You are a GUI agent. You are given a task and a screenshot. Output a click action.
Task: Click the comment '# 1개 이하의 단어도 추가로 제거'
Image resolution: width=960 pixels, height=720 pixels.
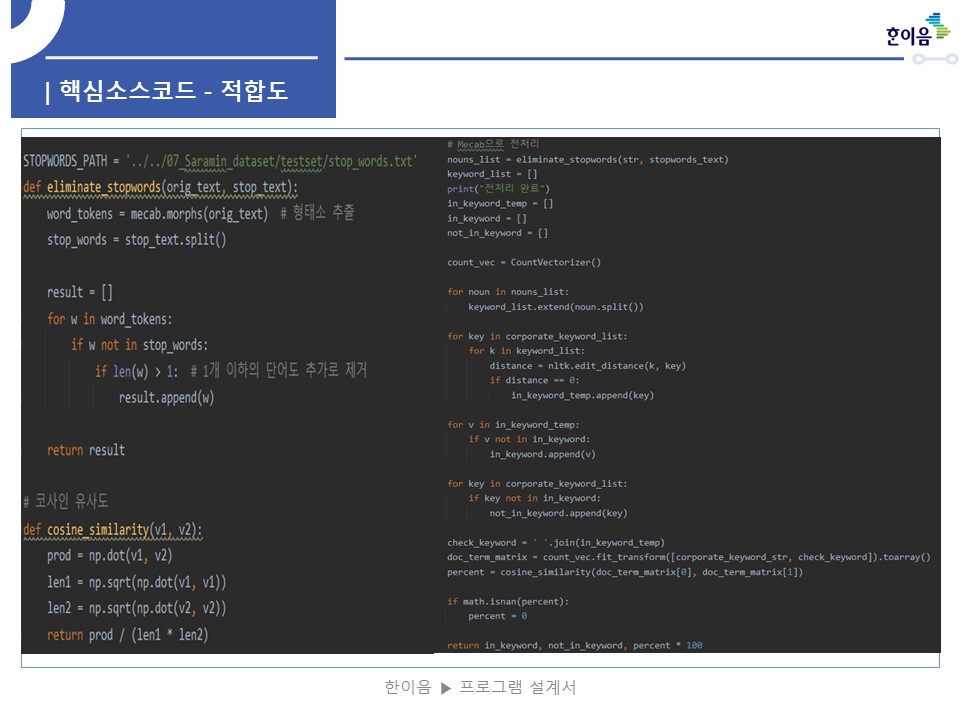279,370
